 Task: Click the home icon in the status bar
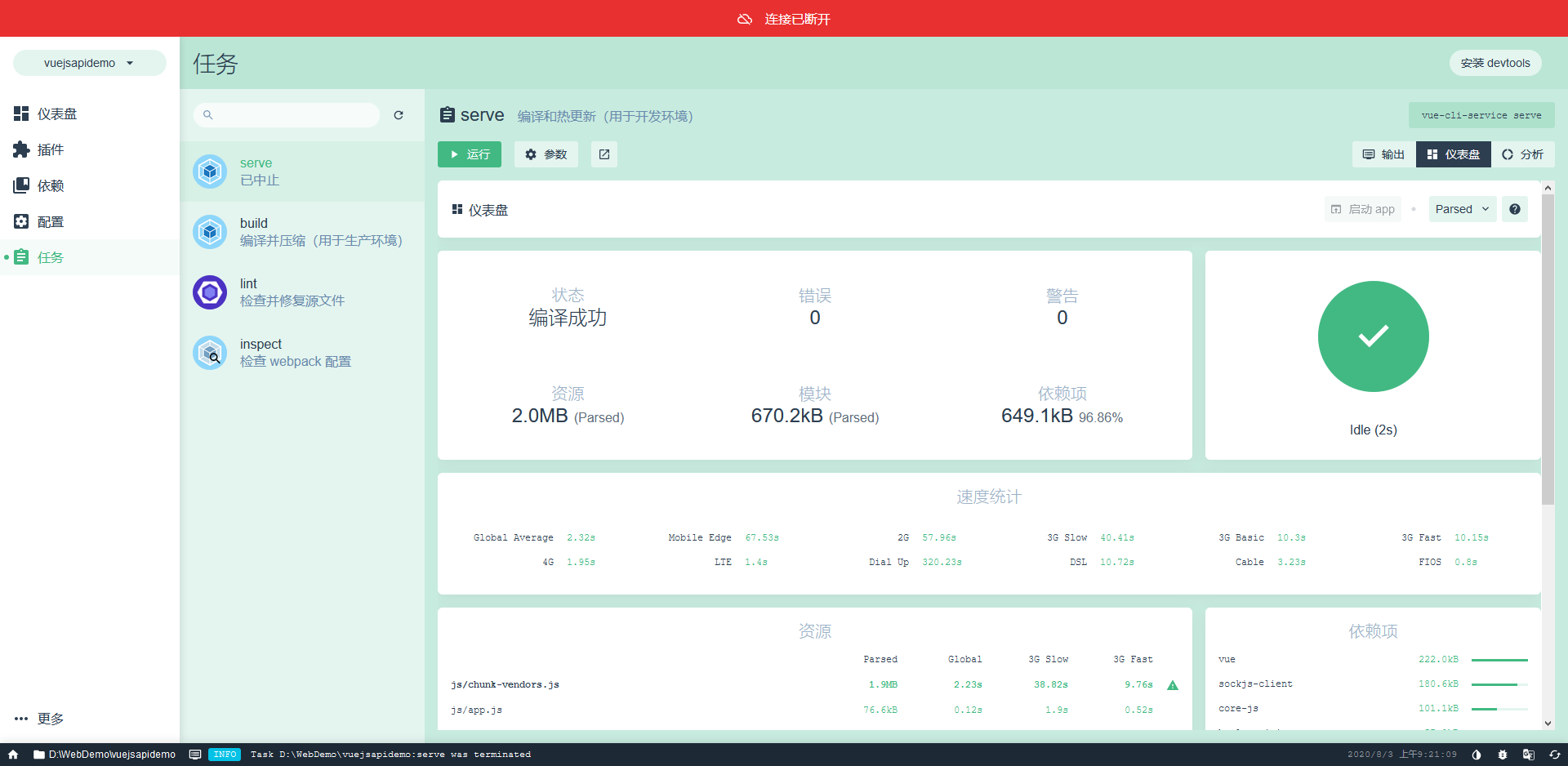click(11, 755)
